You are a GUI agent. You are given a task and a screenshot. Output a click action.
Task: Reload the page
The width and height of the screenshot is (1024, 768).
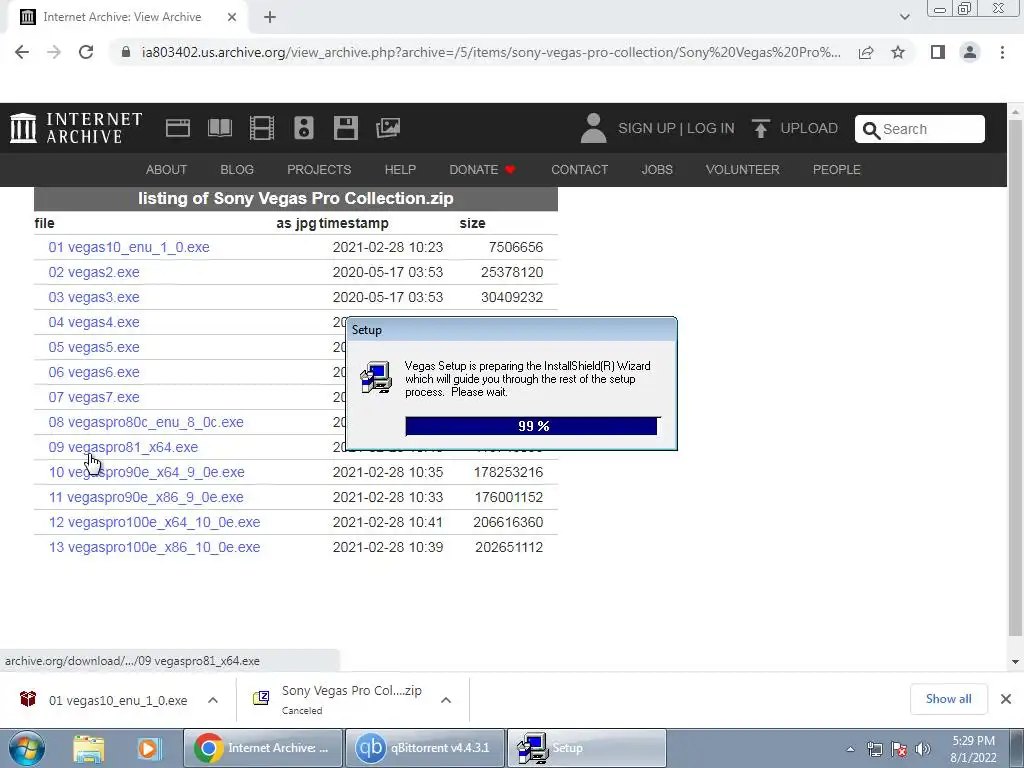86,52
